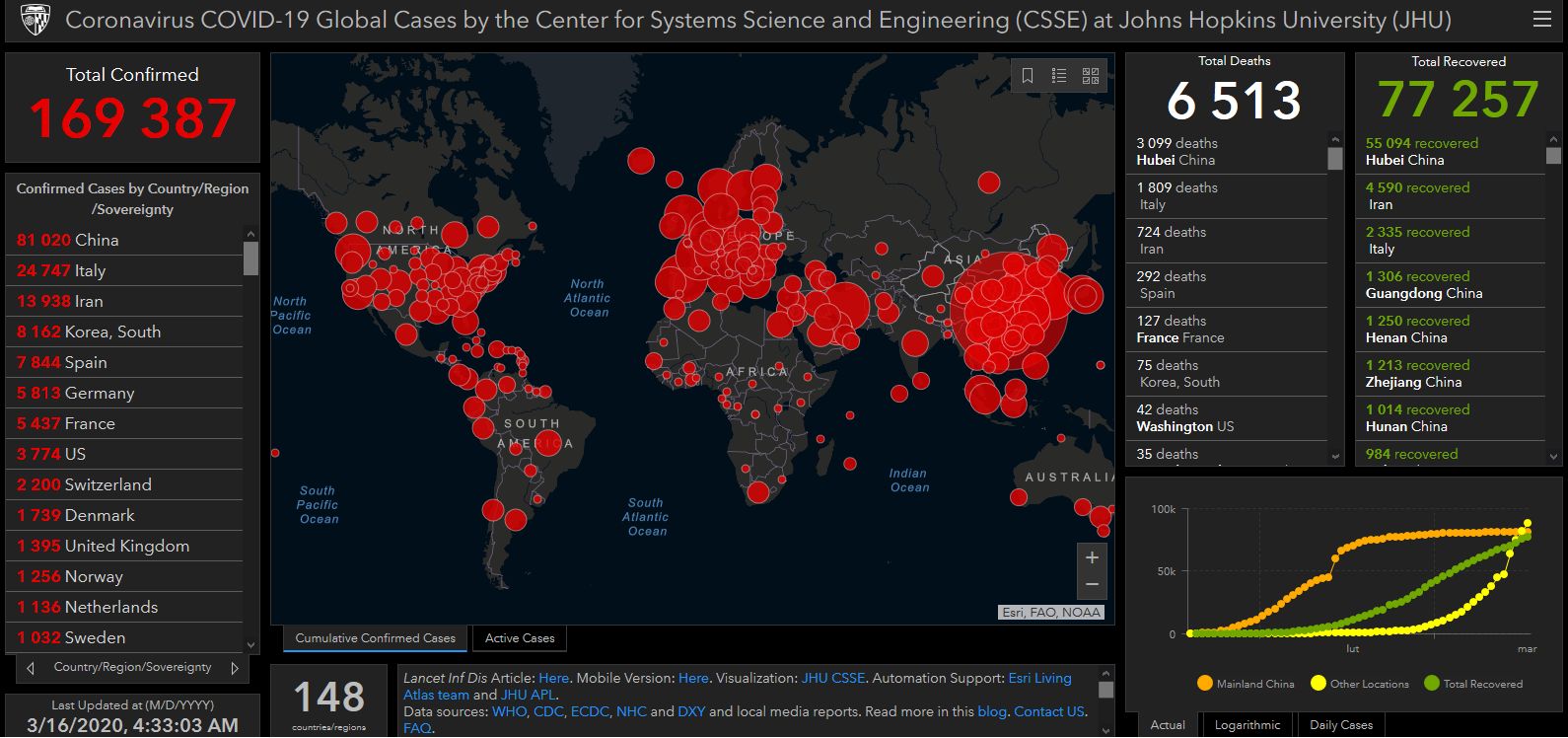Select '3 774 US' row

click(124, 454)
